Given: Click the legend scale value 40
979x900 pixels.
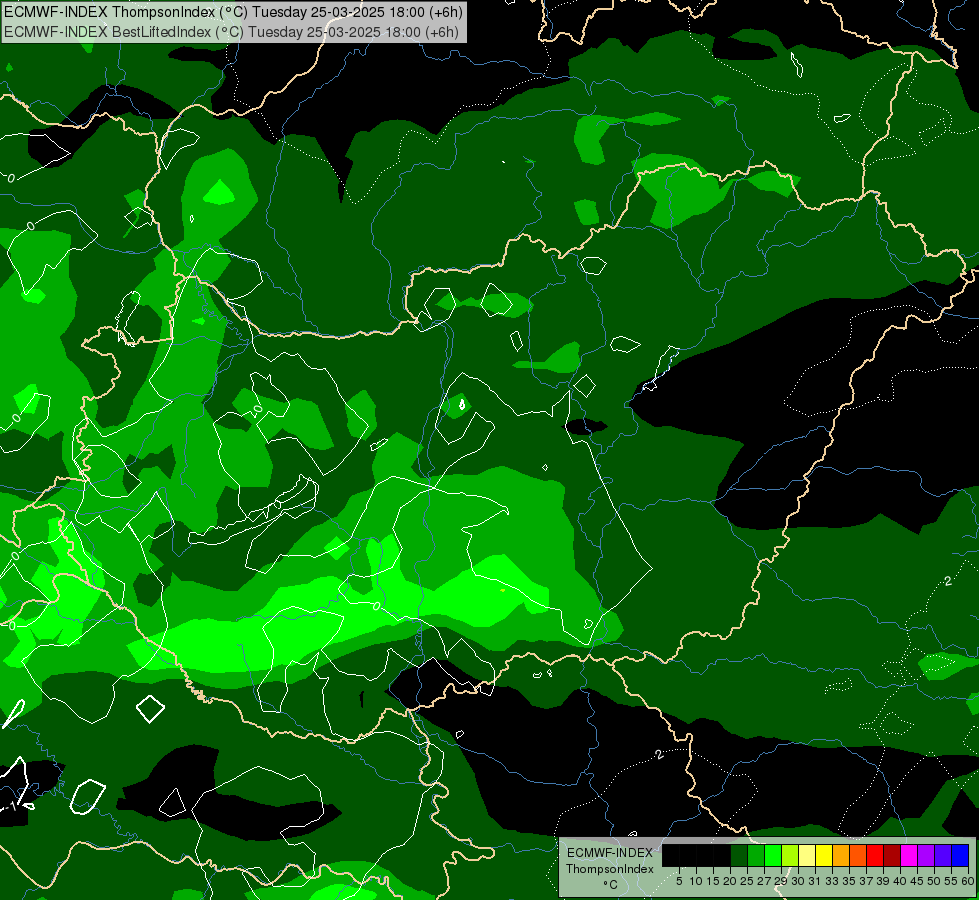Looking at the screenshot, I should pos(900,881).
